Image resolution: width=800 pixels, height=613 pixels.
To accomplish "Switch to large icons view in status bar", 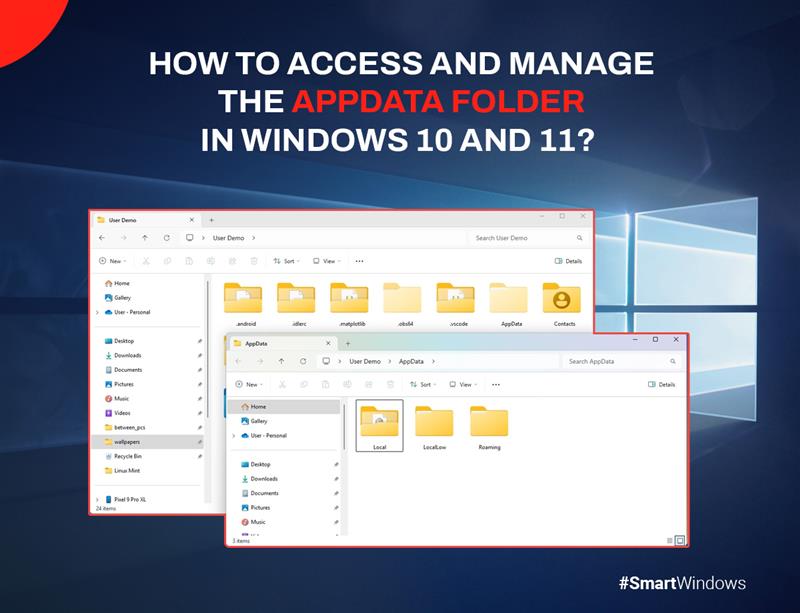I will [680, 540].
